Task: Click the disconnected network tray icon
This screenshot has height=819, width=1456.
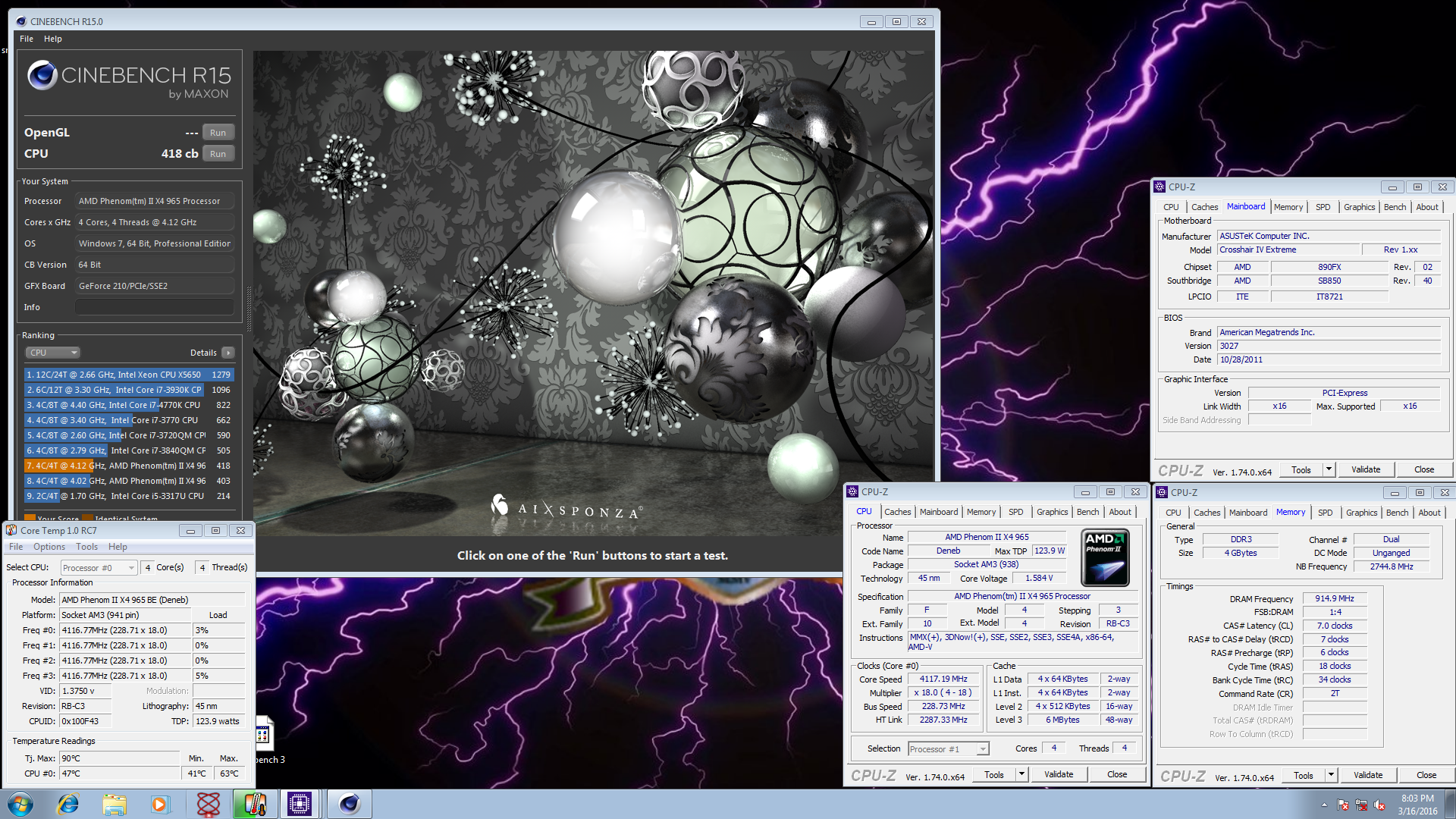Action: (x=1361, y=805)
